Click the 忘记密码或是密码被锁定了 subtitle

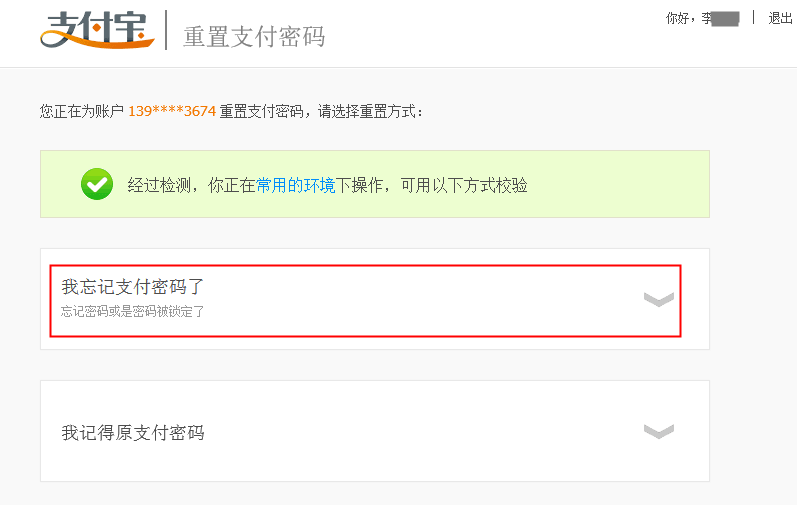coord(133,312)
